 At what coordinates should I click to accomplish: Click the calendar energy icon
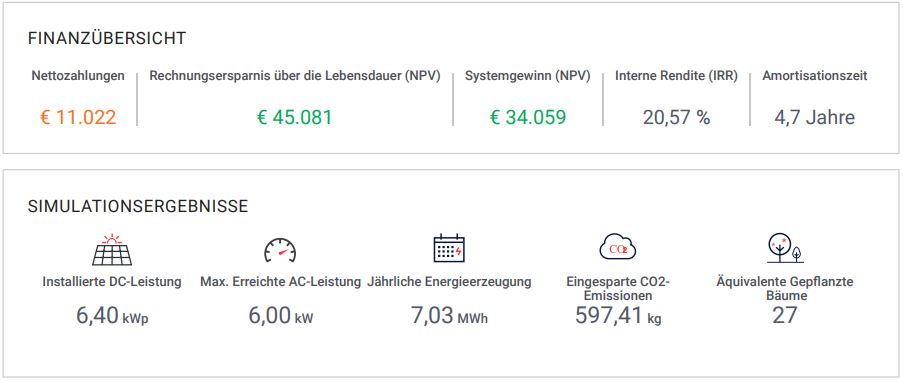[449, 248]
